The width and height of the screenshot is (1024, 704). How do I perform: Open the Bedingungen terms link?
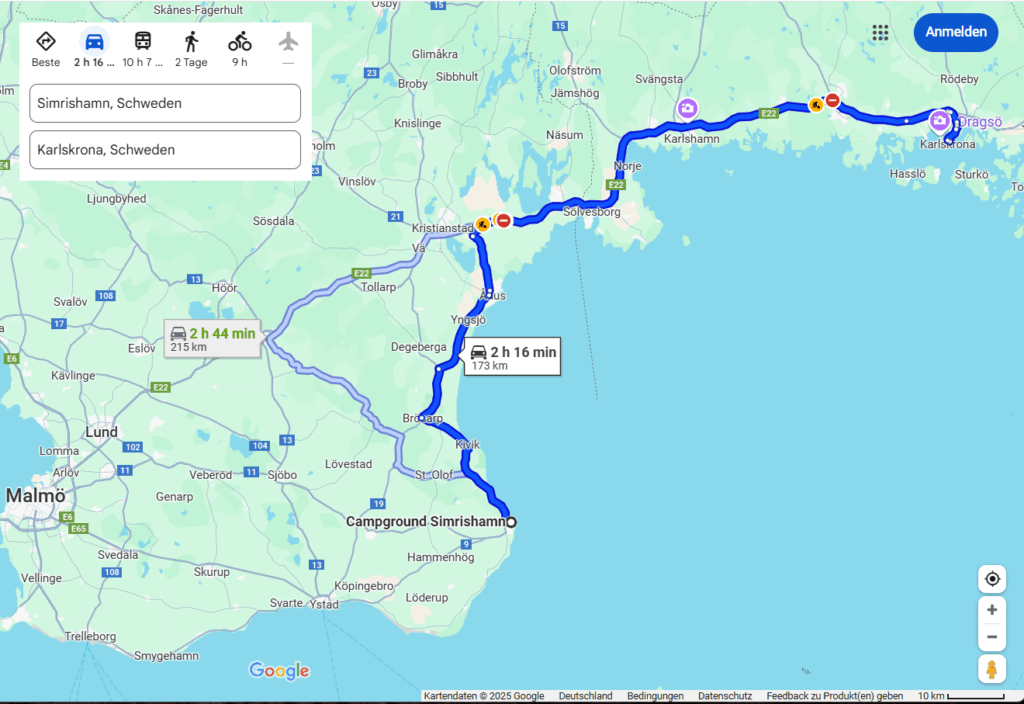coord(655,696)
